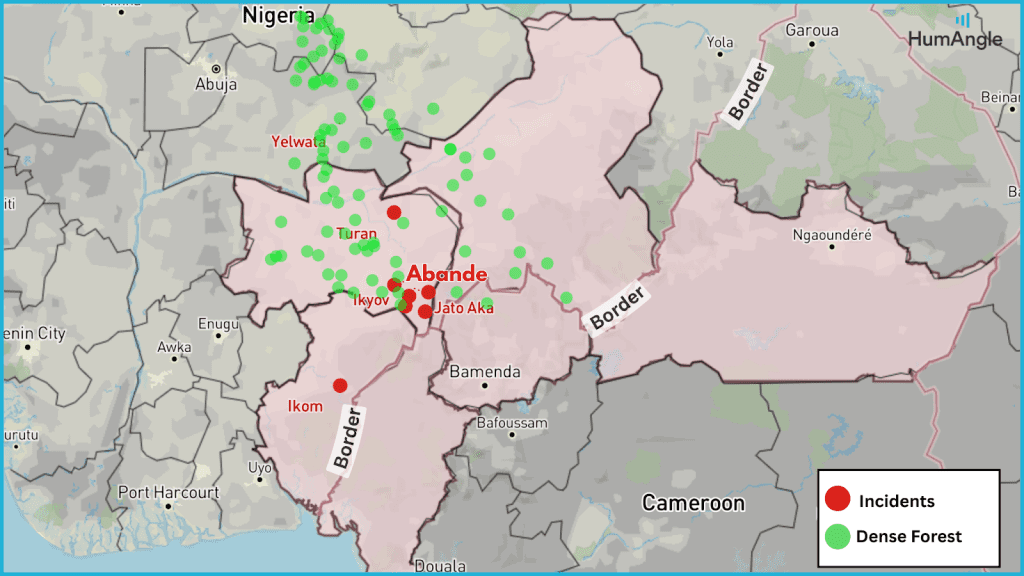Select the red incident marker near Ikom
This screenshot has width=1024, height=576.
339,384
